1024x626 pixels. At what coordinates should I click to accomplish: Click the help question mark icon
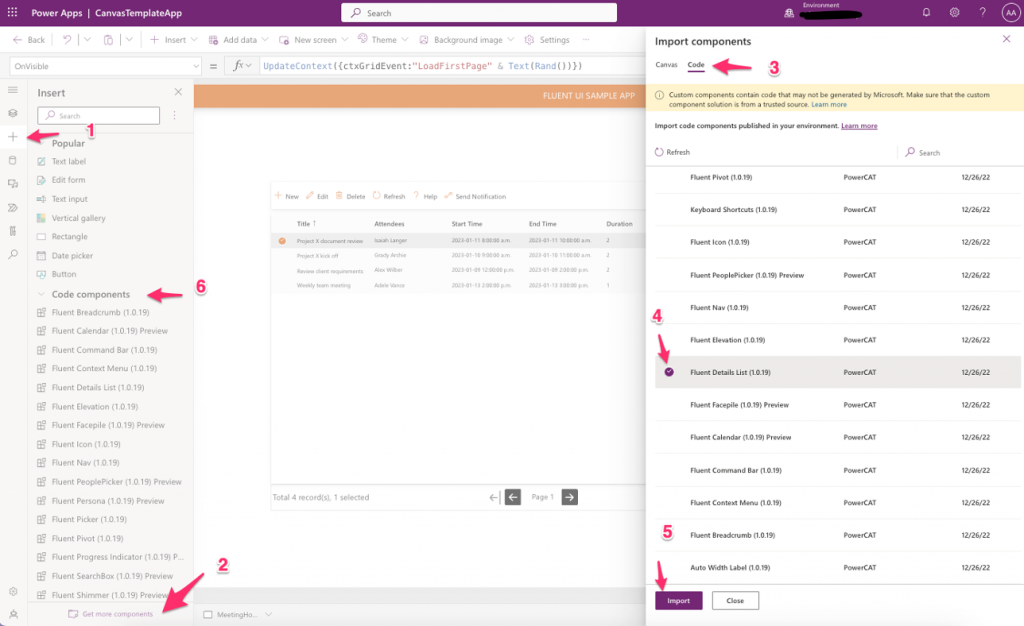tap(983, 13)
